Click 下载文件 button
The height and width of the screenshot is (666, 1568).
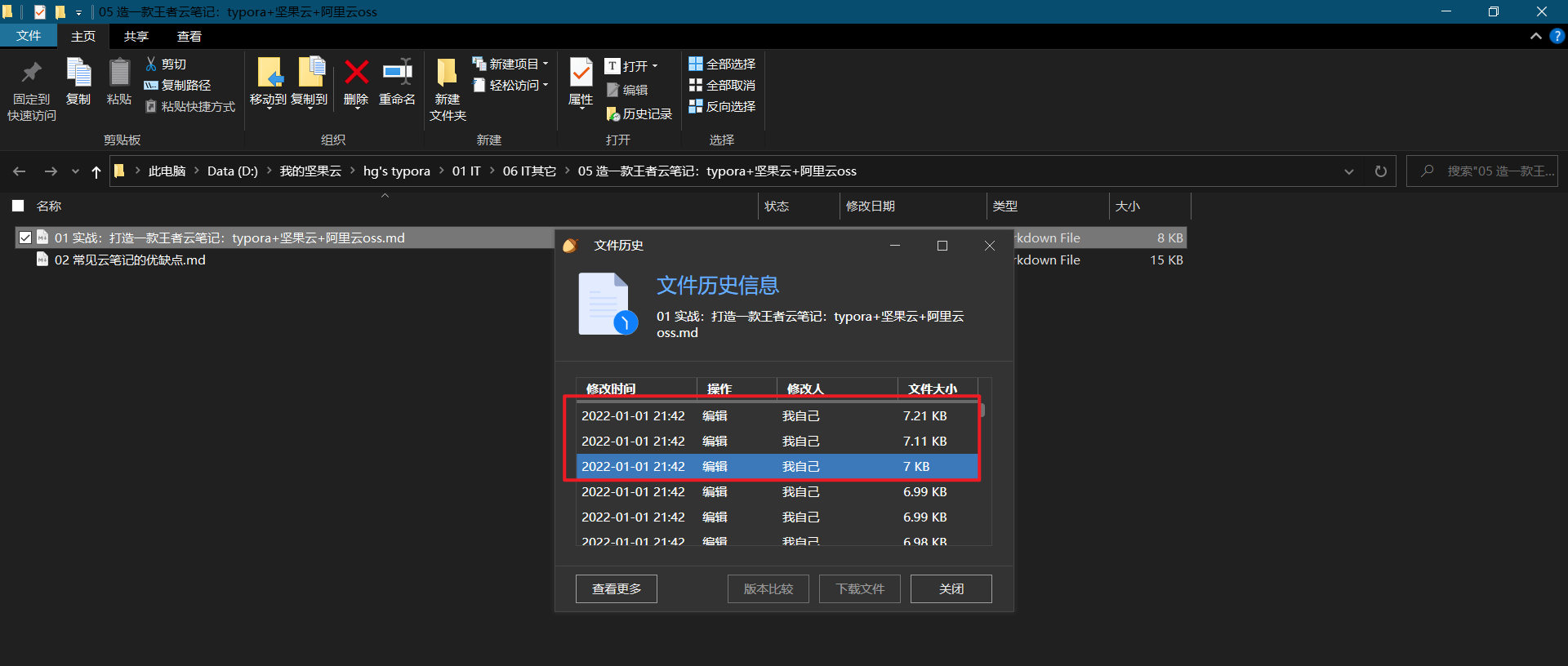tap(860, 588)
